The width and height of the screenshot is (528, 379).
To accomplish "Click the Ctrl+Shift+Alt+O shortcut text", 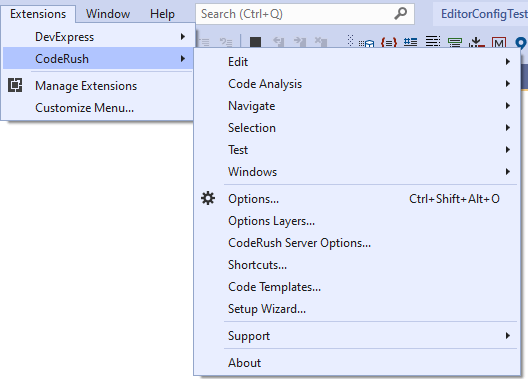I will click(x=454, y=199).
